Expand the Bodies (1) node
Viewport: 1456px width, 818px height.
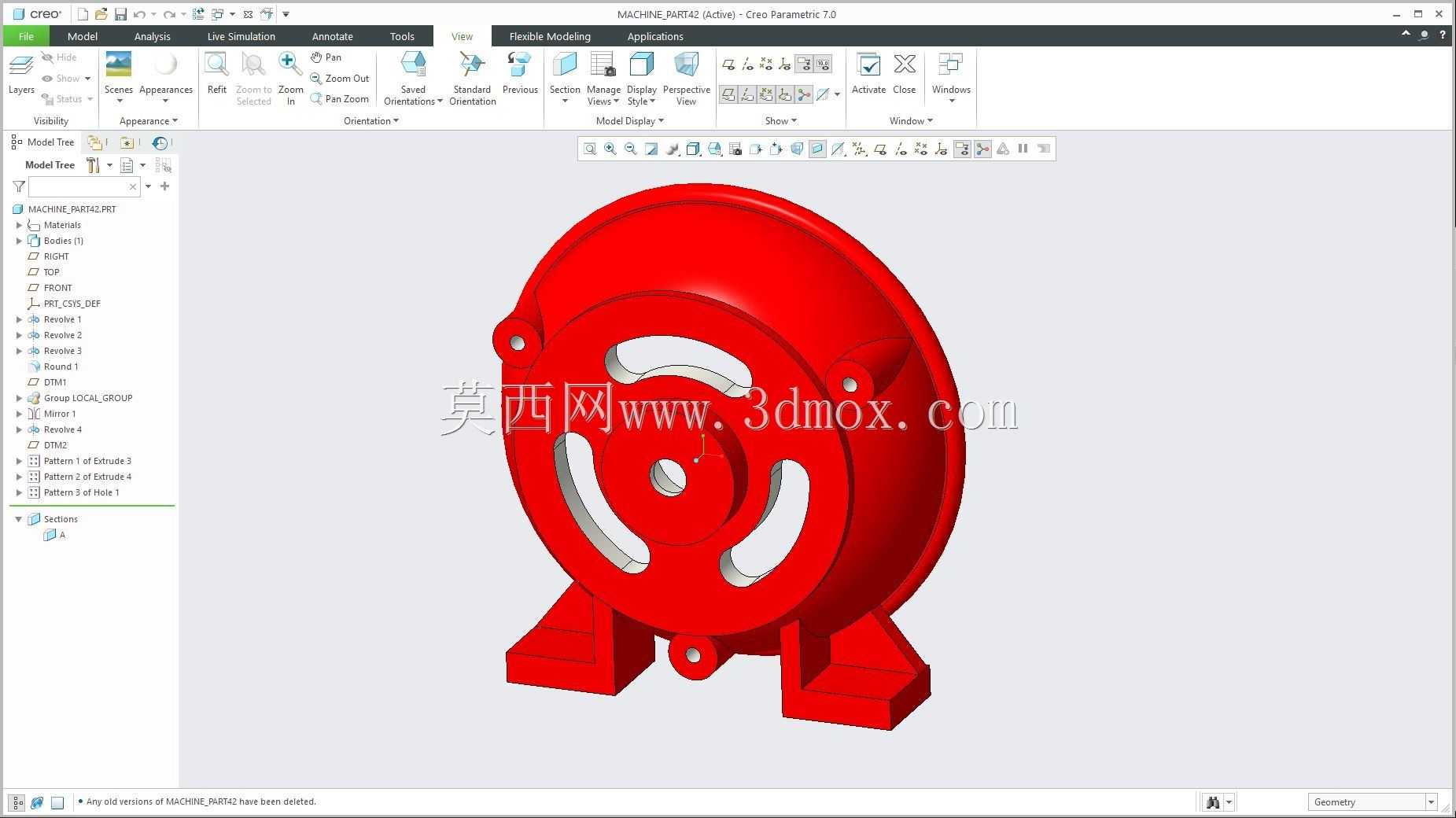click(19, 241)
